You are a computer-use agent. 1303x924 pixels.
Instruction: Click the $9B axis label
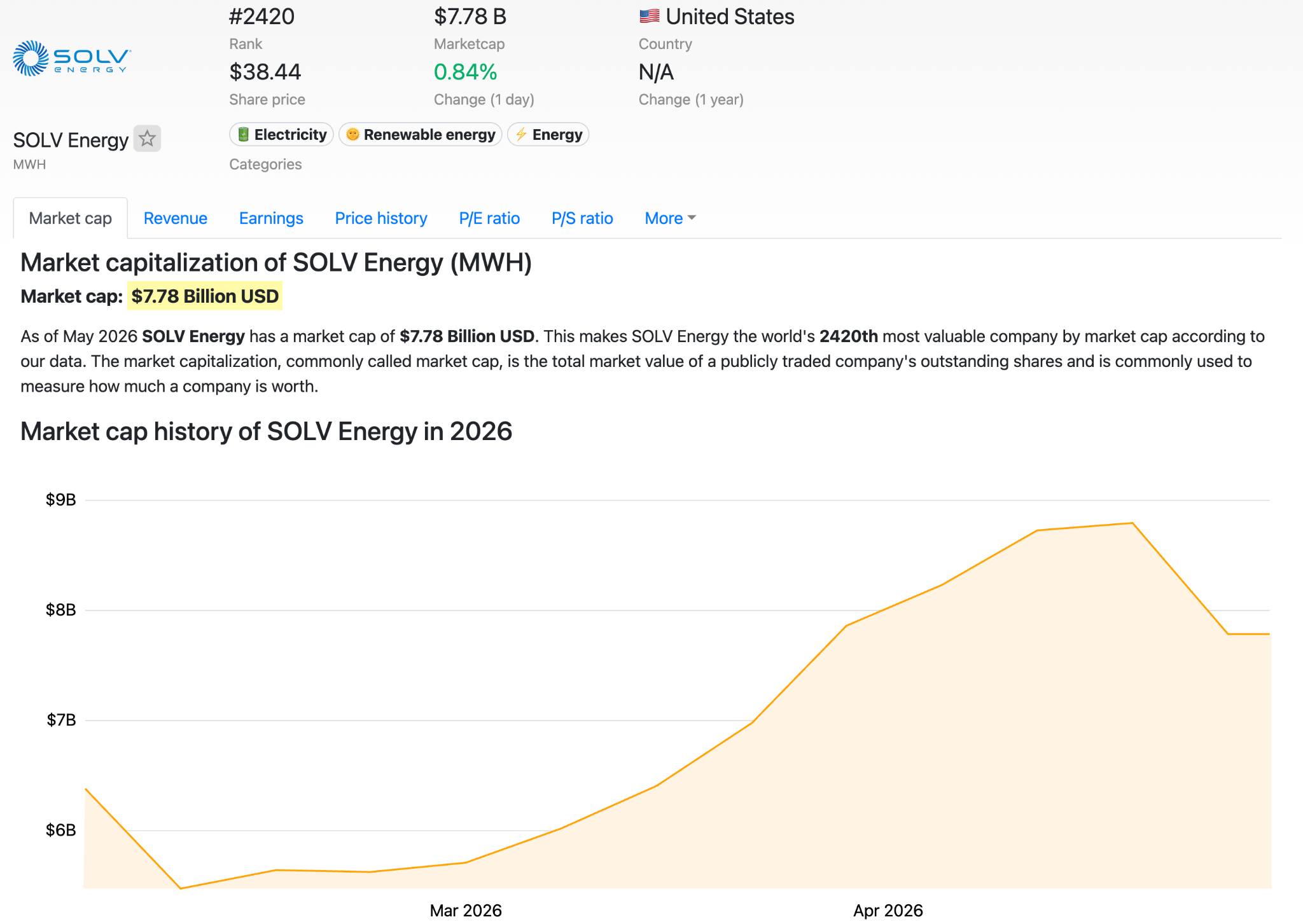(x=61, y=500)
